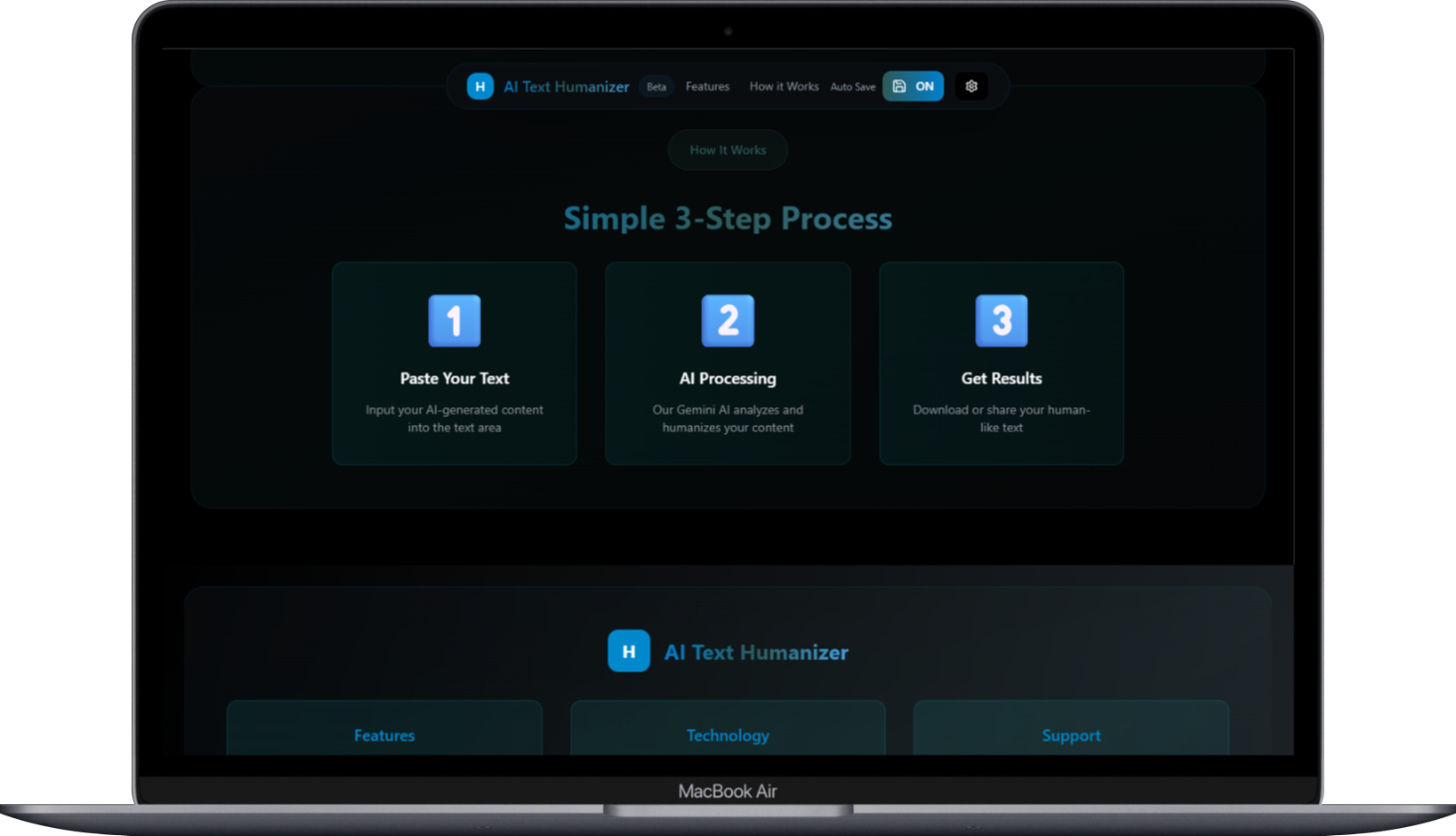Viewport: 1456px width, 836px height.
Task: Go to Features in the navbar
Action: [707, 86]
